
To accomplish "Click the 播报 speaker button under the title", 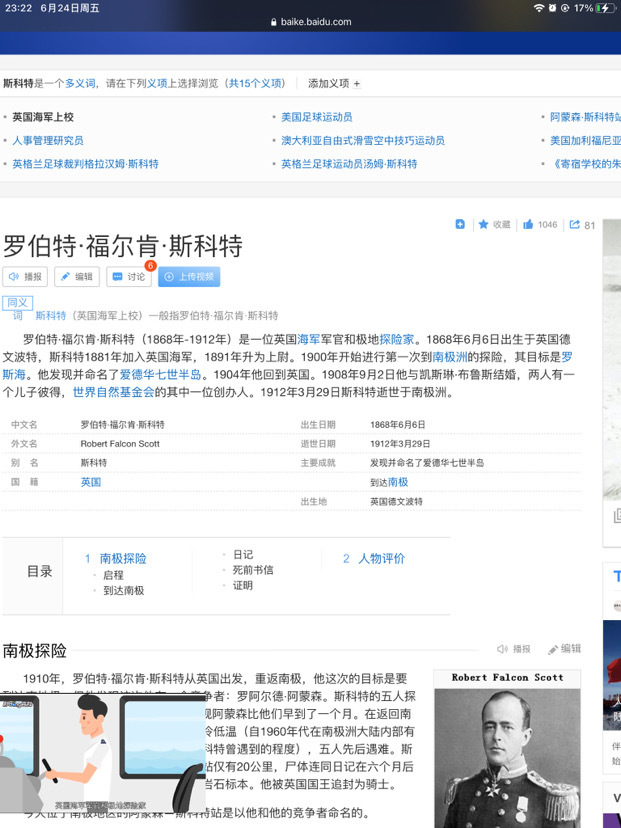I will click(x=25, y=277).
